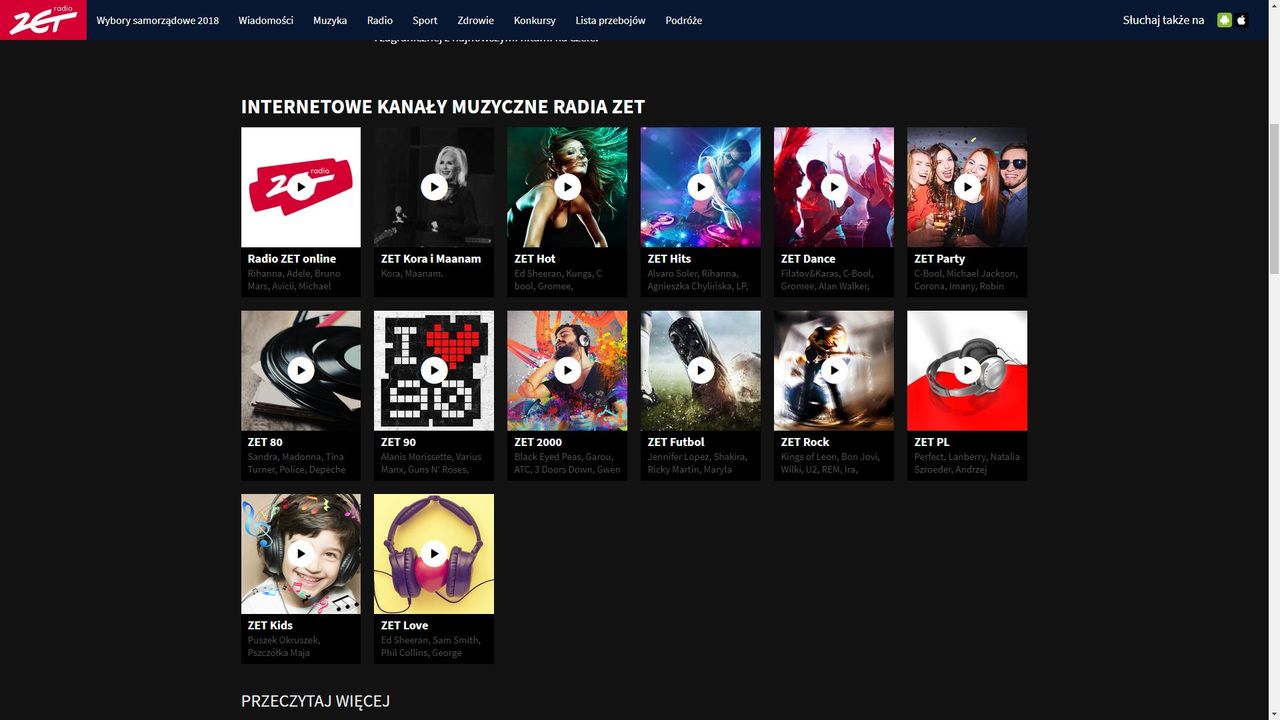Click the Rihanna, Adele, Bruno artist text

(294, 273)
